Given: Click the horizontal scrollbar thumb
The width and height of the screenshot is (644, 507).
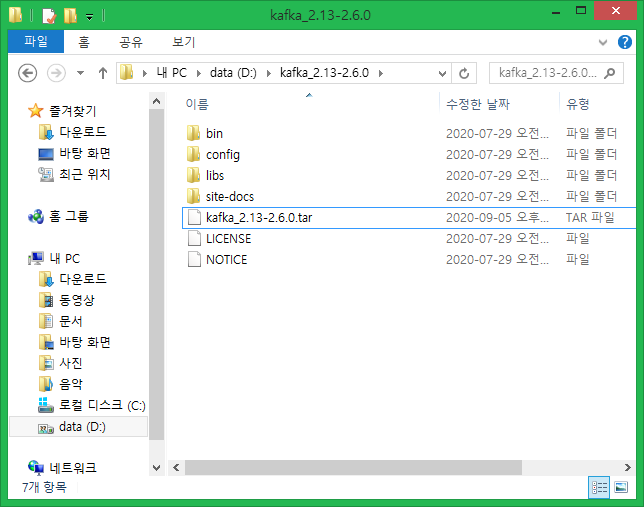Looking at the screenshot, I should [x=353, y=468].
